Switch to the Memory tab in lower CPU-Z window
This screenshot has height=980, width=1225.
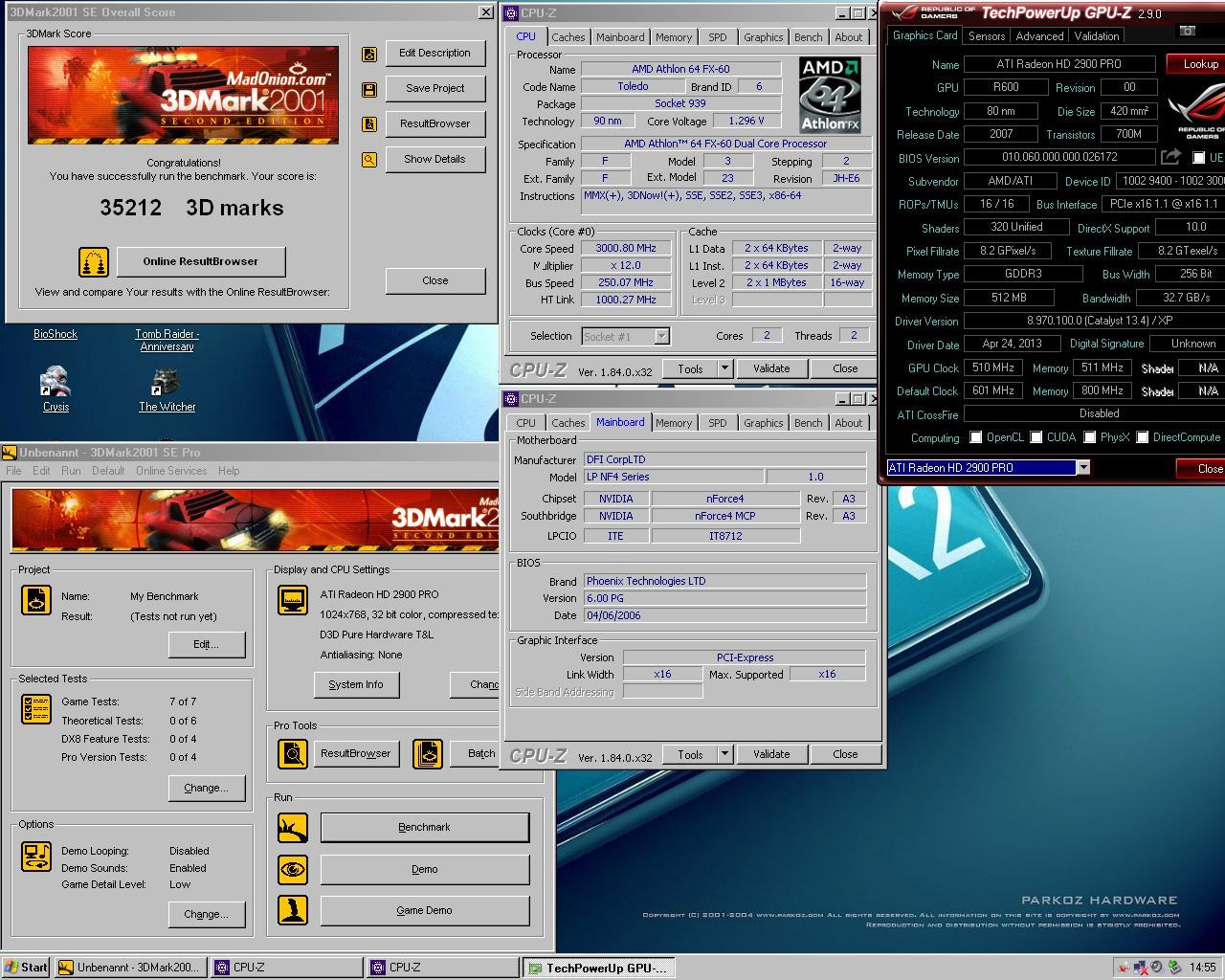pyautogui.click(x=674, y=423)
